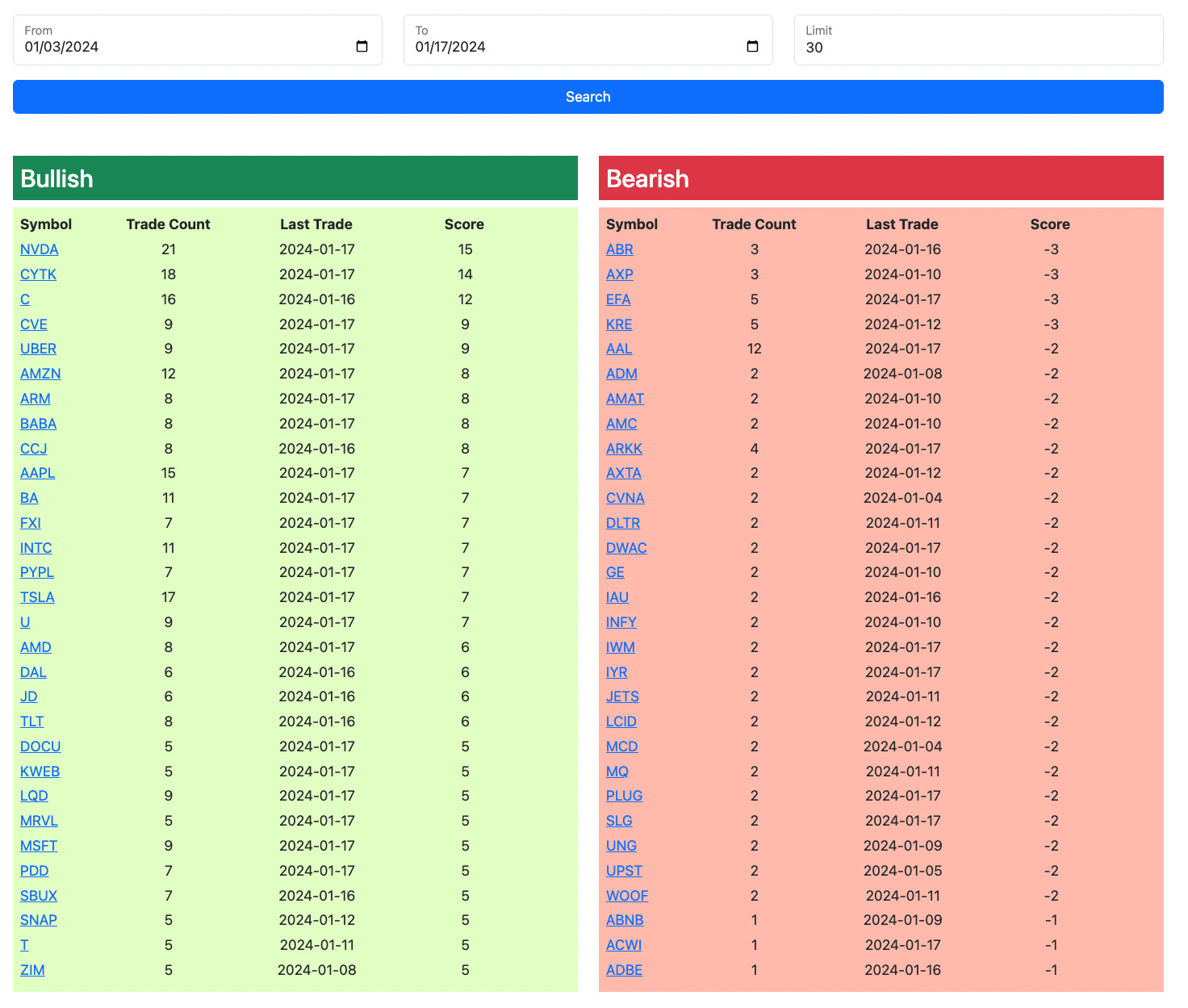This screenshot has height=1008, width=1188.
Task: Click the blue Search button
Action: pyautogui.click(x=588, y=97)
